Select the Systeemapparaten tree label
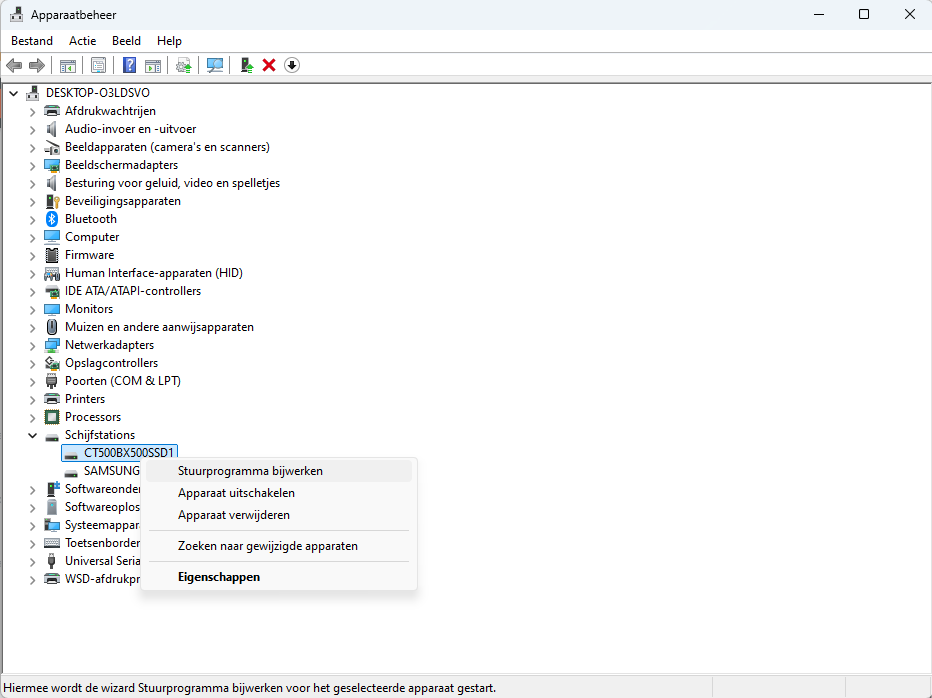This screenshot has height=698, width=932. pyautogui.click(x=102, y=525)
